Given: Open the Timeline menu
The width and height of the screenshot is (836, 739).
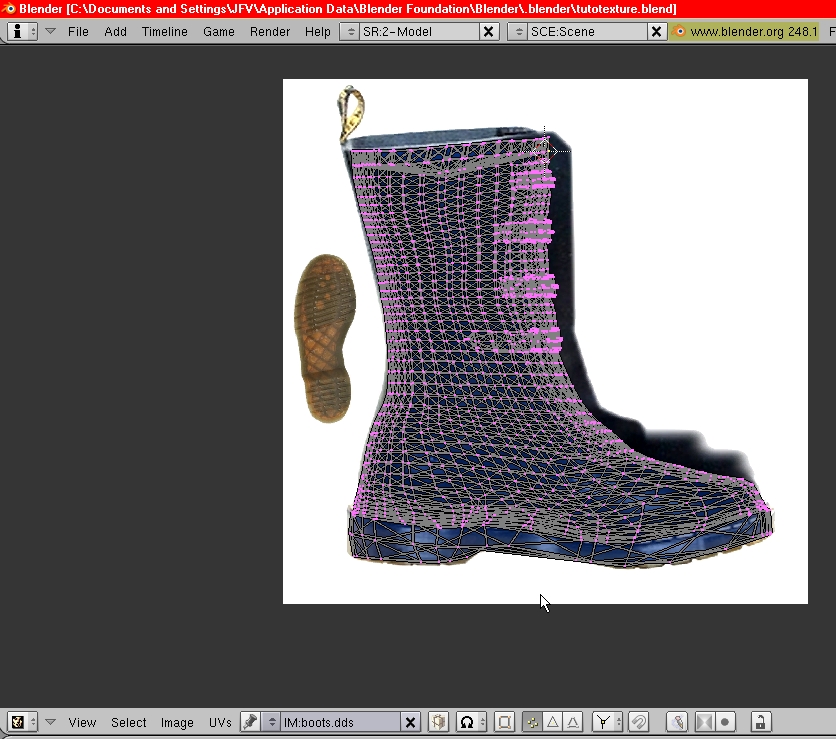Looking at the screenshot, I should point(165,31).
